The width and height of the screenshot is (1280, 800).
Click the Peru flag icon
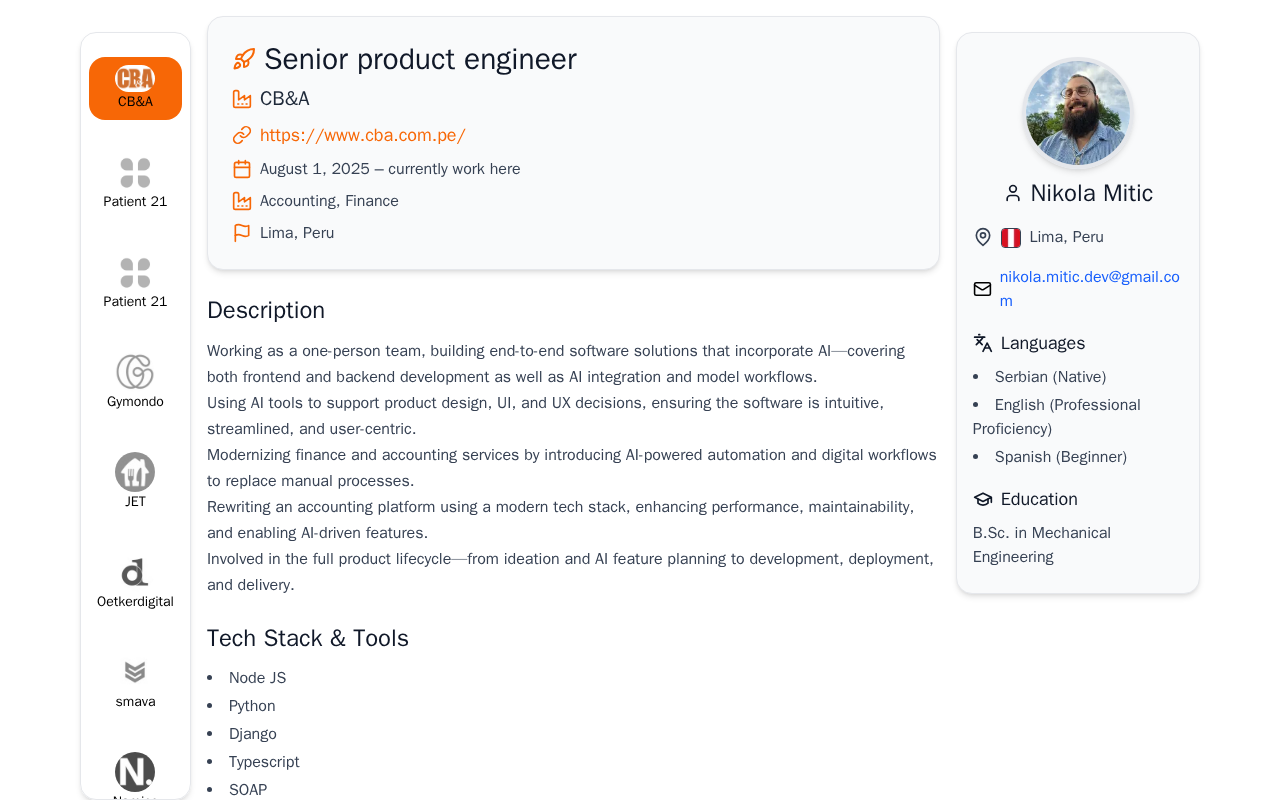pyautogui.click(x=1011, y=237)
